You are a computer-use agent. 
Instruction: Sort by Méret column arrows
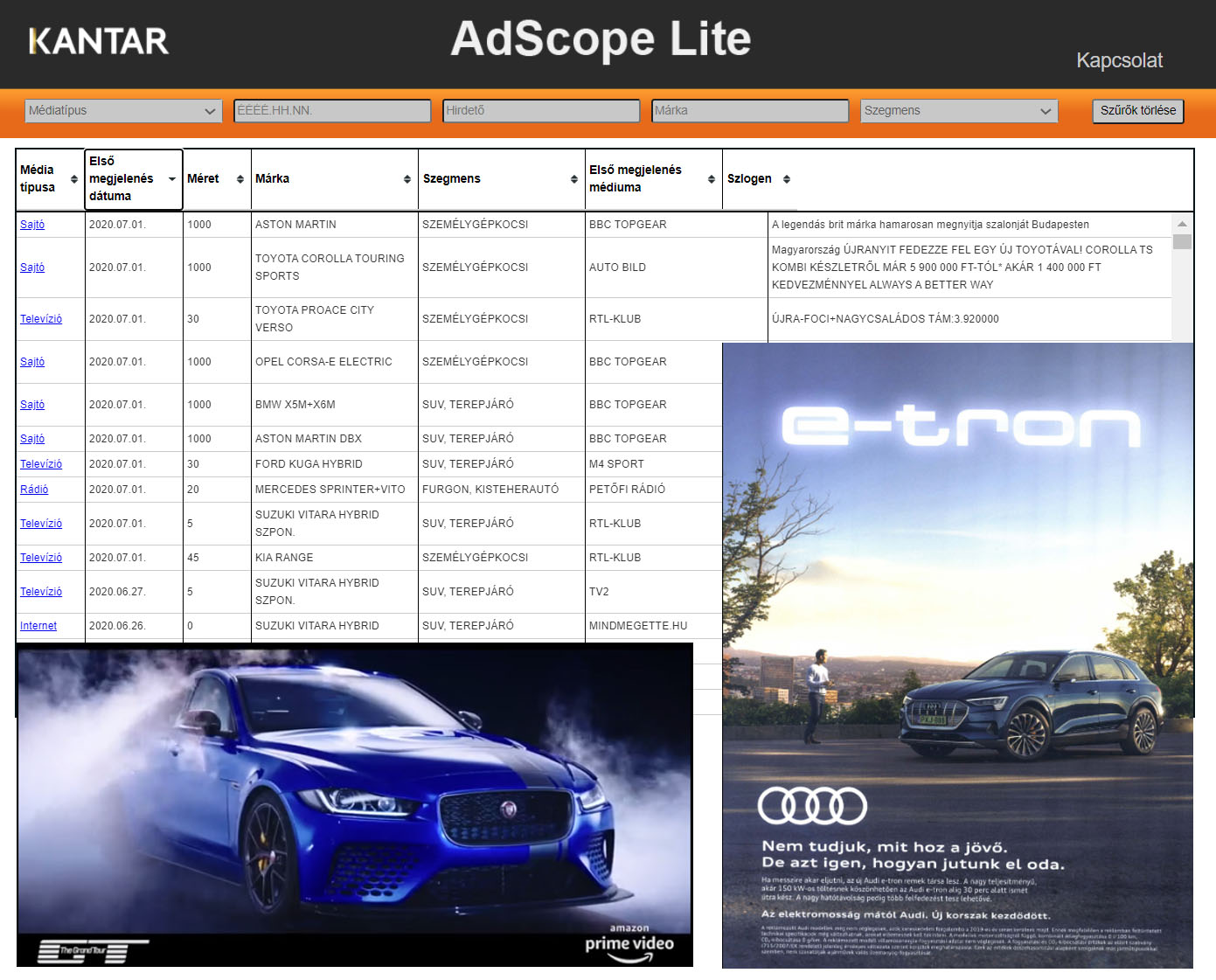(240, 179)
